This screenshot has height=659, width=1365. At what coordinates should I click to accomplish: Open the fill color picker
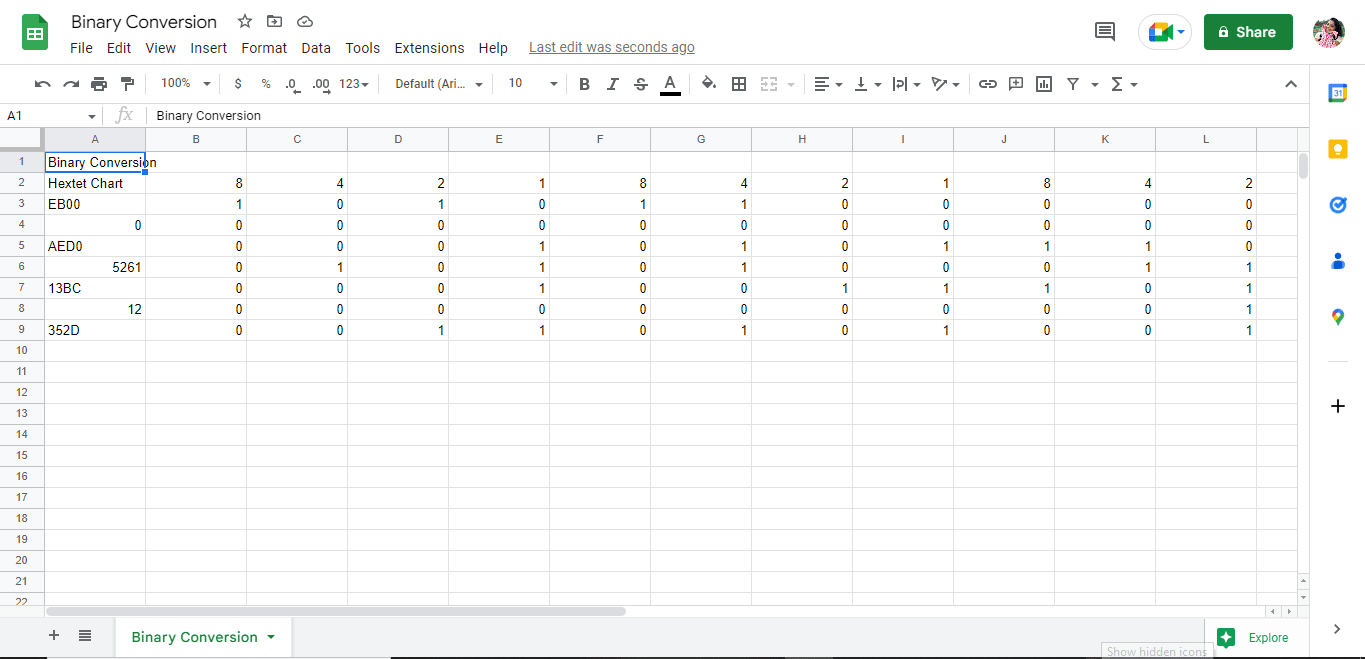(709, 84)
